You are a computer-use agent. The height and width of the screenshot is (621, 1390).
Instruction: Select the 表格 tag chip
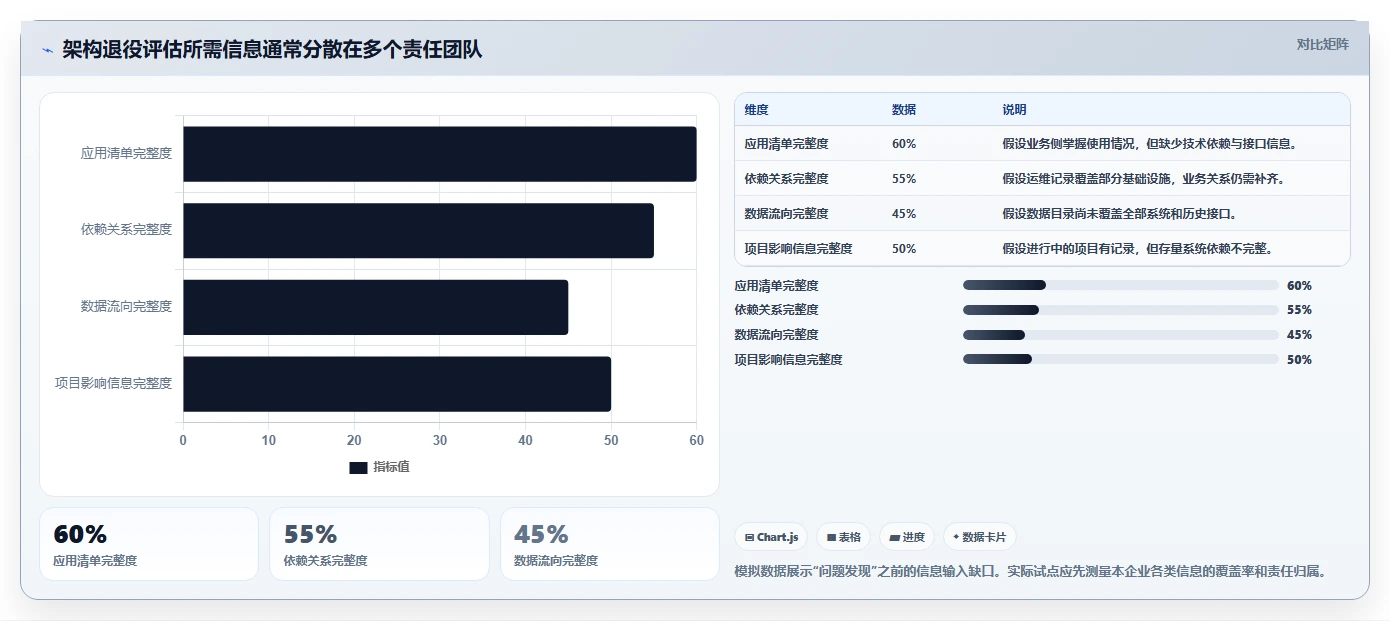(x=844, y=537)
